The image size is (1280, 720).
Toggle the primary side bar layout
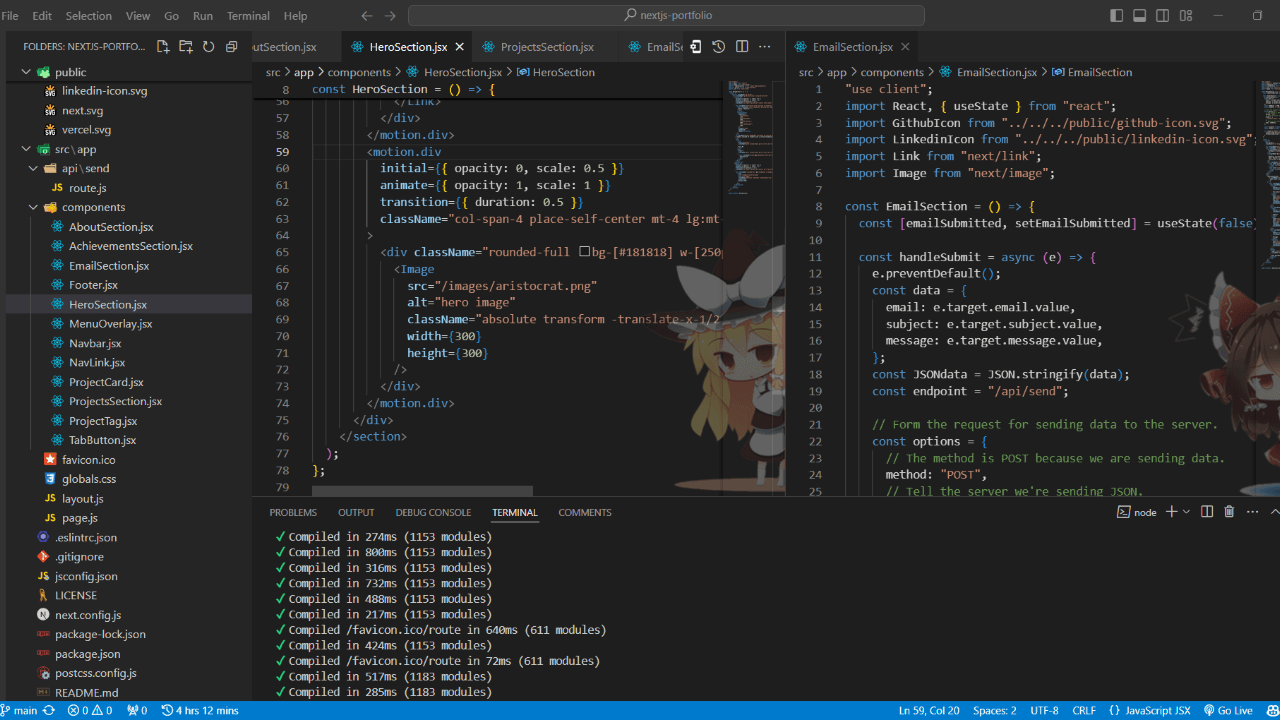coord(1117,16)
